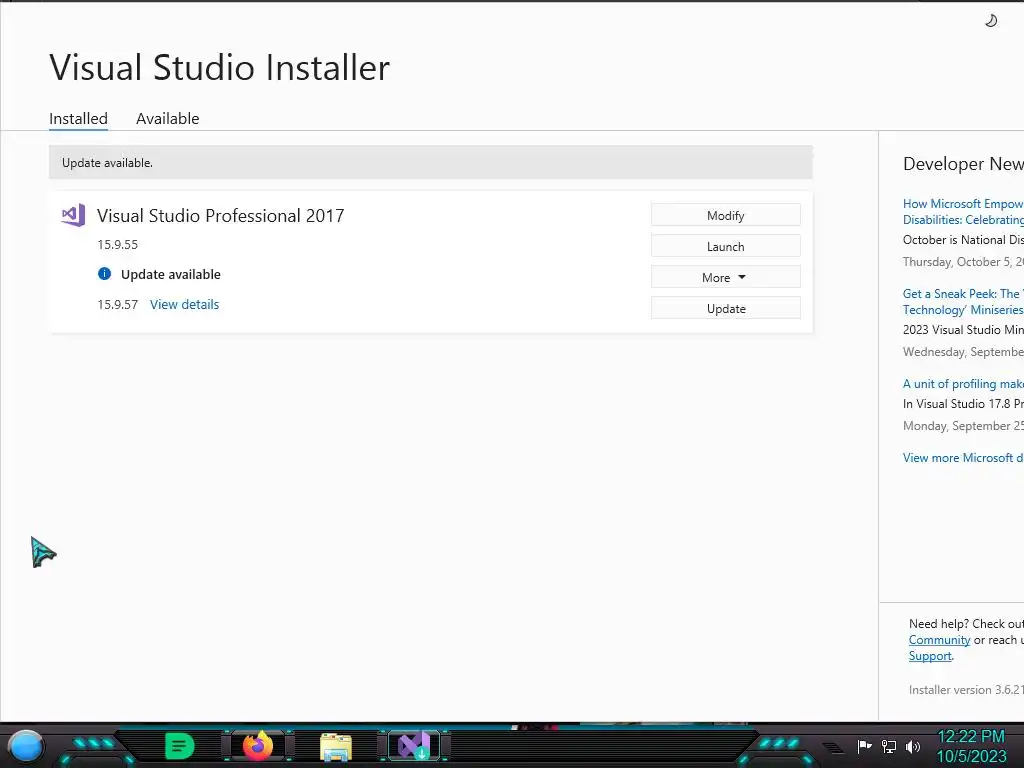
Task: Open 'Get a Sneak Peek' news link
Action: tap(963, 302)
